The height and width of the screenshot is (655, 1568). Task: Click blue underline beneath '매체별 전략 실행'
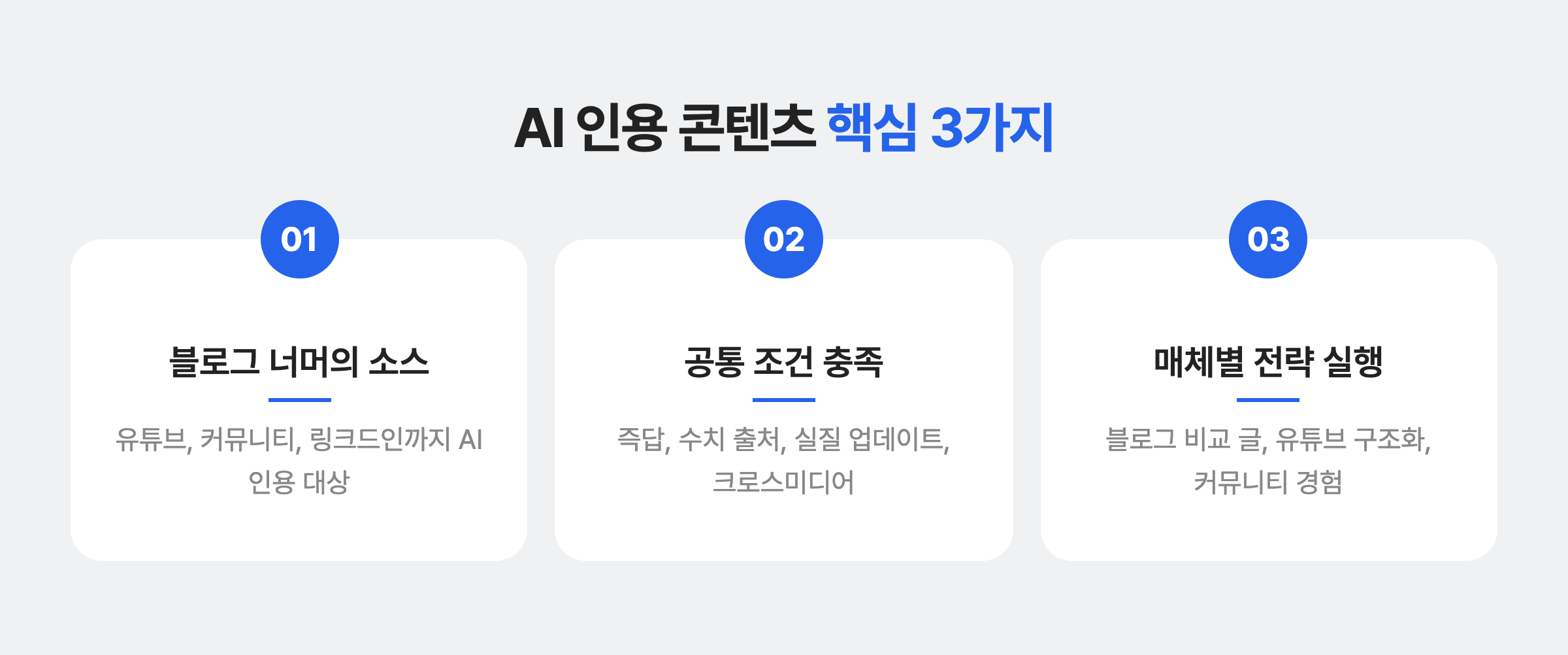pos(1268,399)
